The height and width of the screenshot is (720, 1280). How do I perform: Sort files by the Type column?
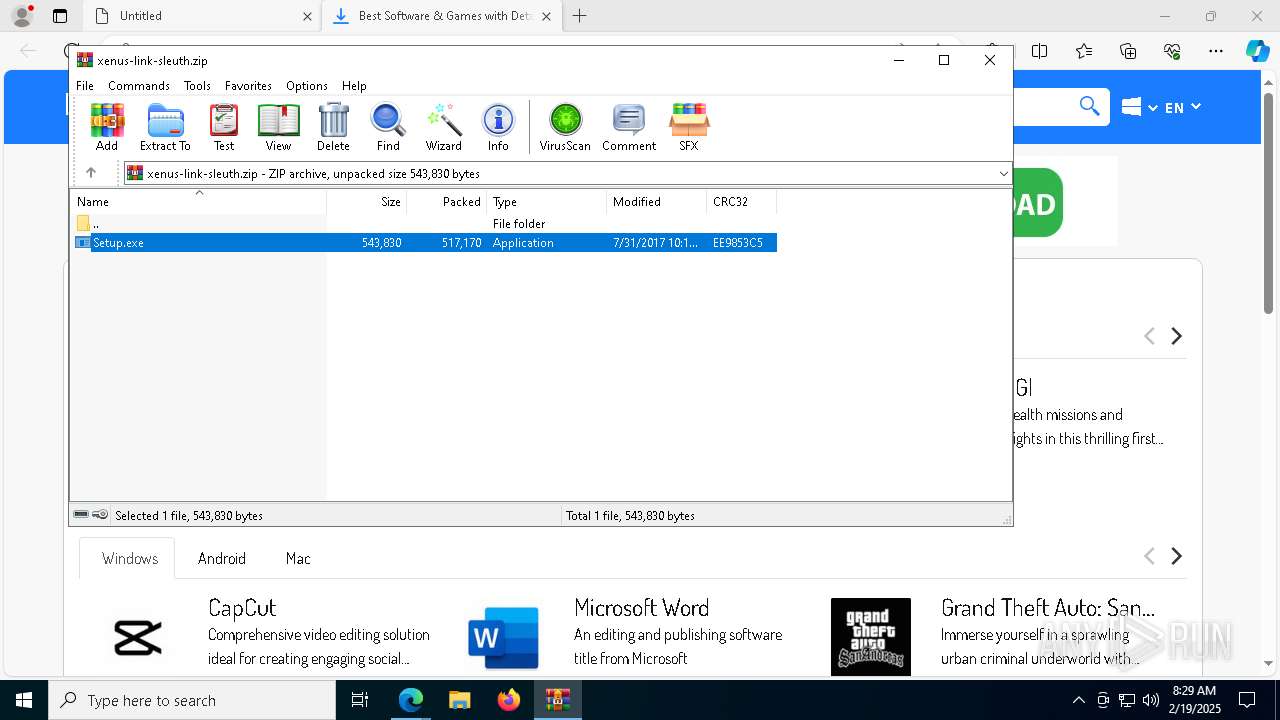click(x=547, y=202)
